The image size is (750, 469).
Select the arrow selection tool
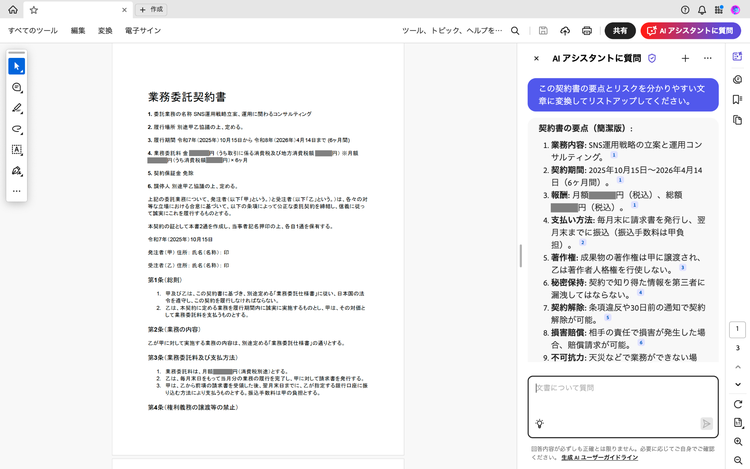(17, 66)
